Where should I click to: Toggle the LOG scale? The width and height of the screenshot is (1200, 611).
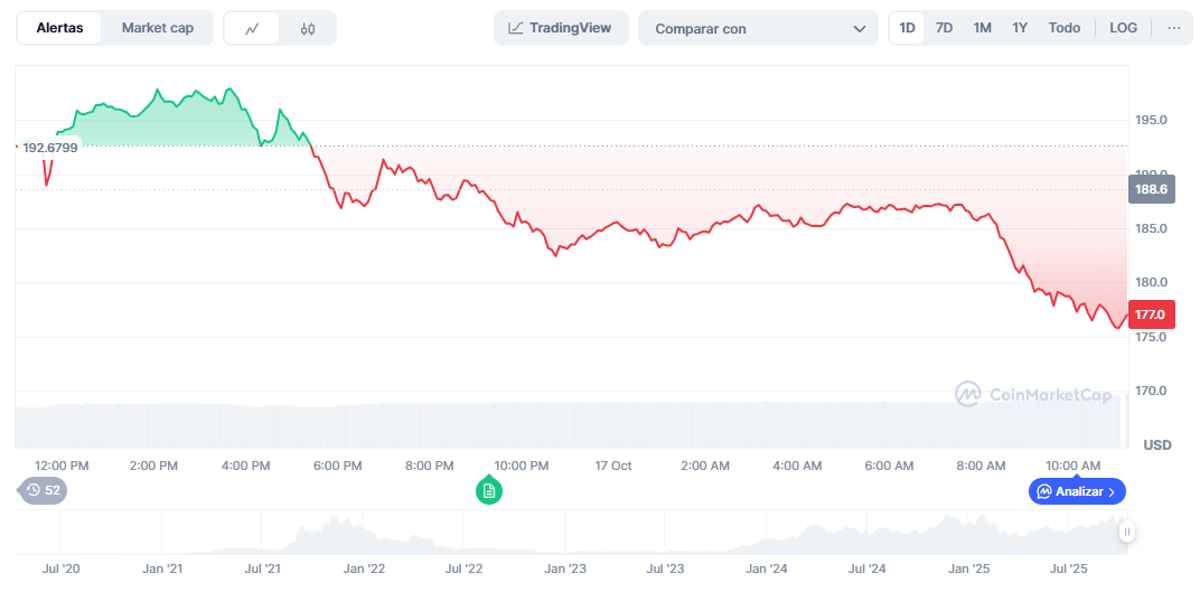1123,28
